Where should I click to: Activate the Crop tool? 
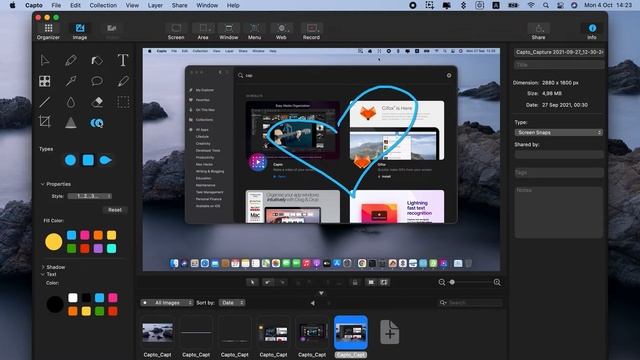(x=45, y=122)
